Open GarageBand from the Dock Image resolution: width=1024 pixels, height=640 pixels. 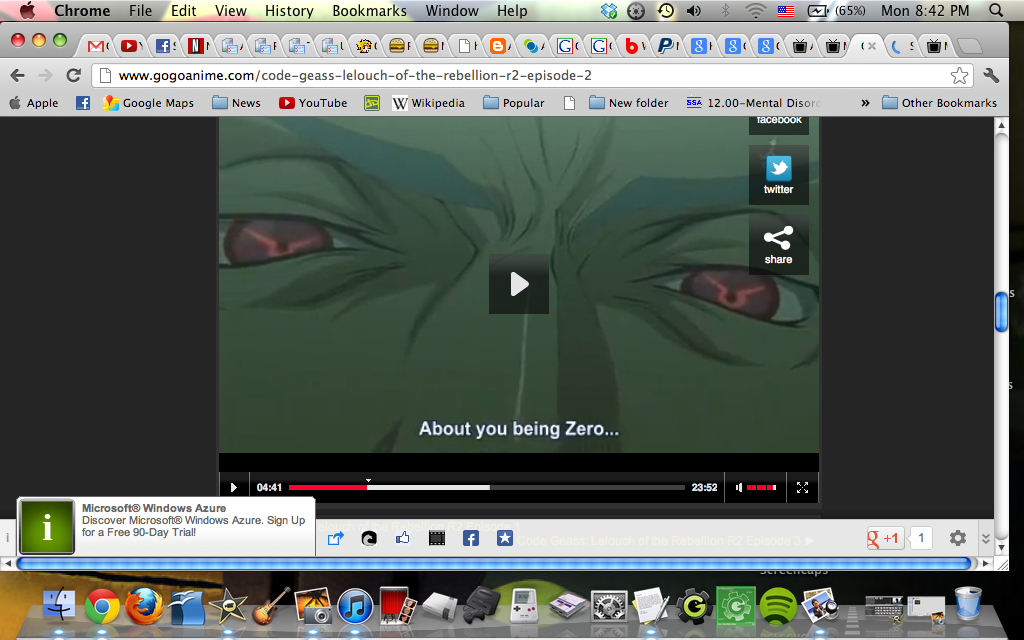(270, 605)
